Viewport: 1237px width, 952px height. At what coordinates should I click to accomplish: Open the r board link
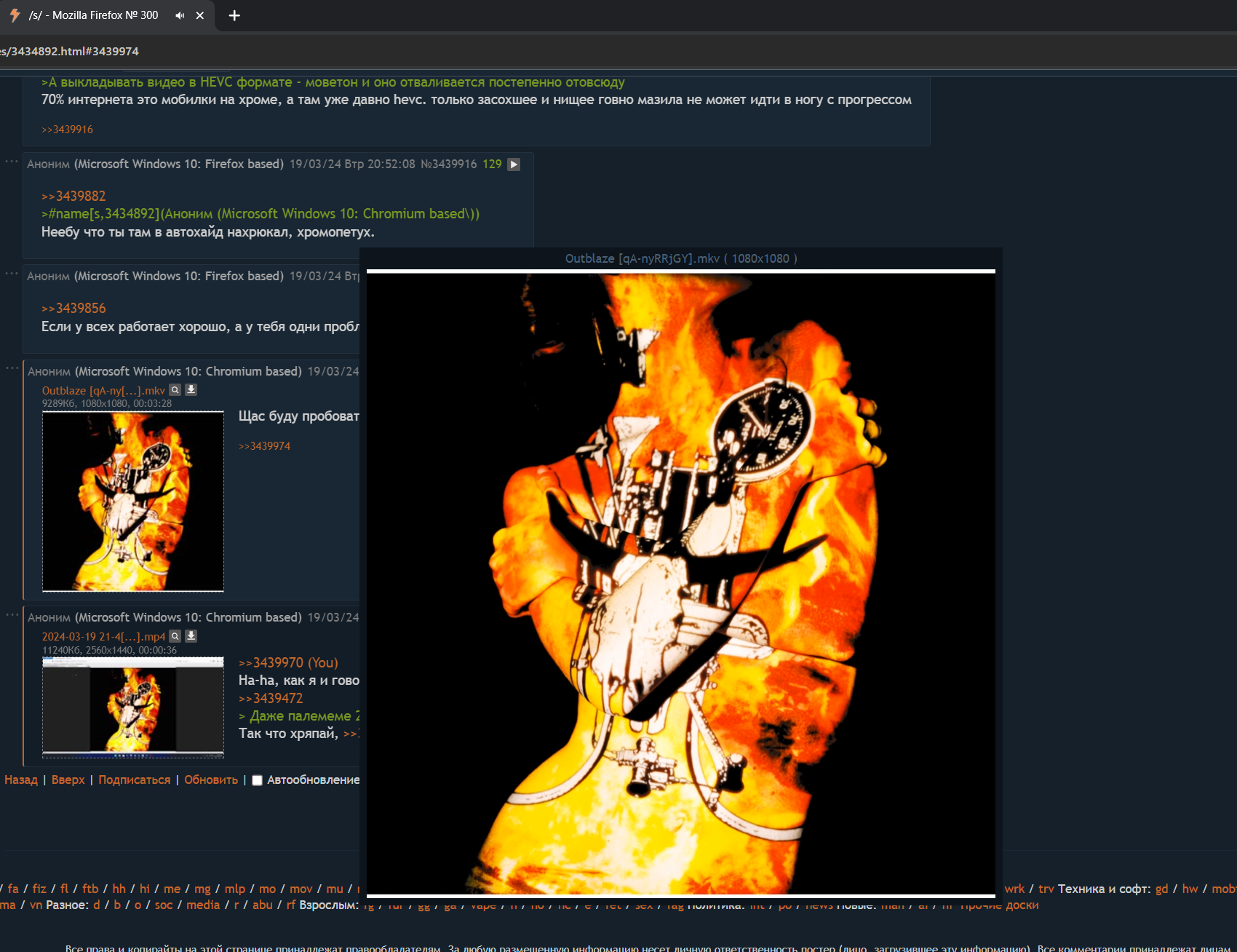(x=236, y=905)
